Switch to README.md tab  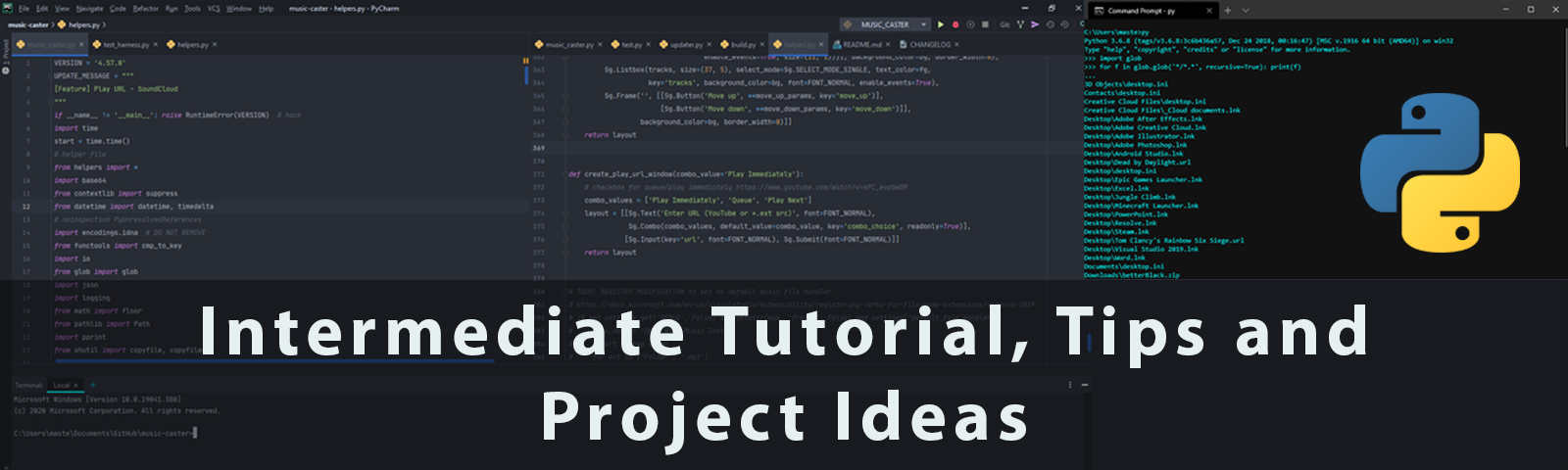(x=862, y=44)
